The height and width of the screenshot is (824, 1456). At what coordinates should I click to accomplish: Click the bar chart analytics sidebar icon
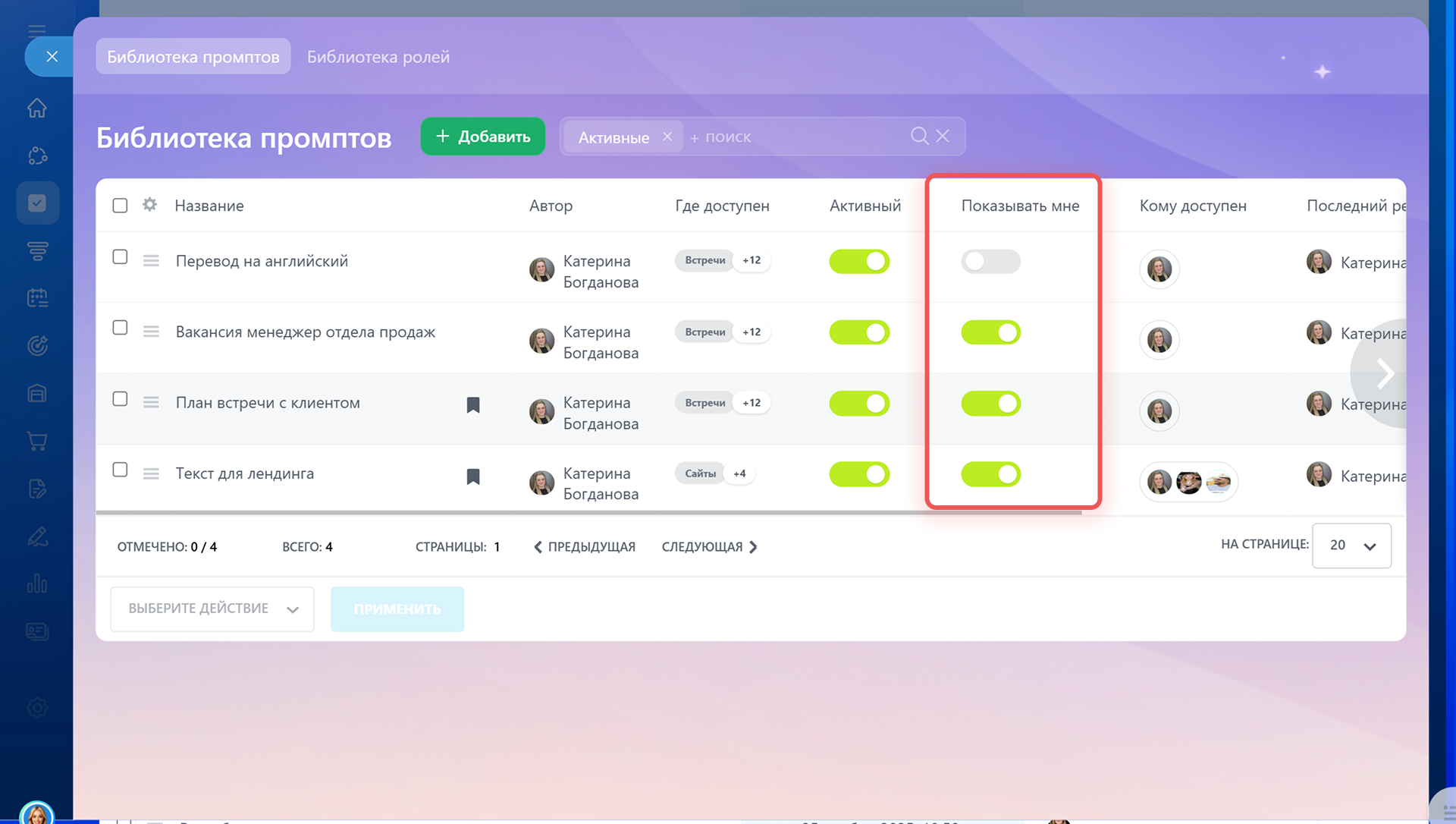pos(37,583)
